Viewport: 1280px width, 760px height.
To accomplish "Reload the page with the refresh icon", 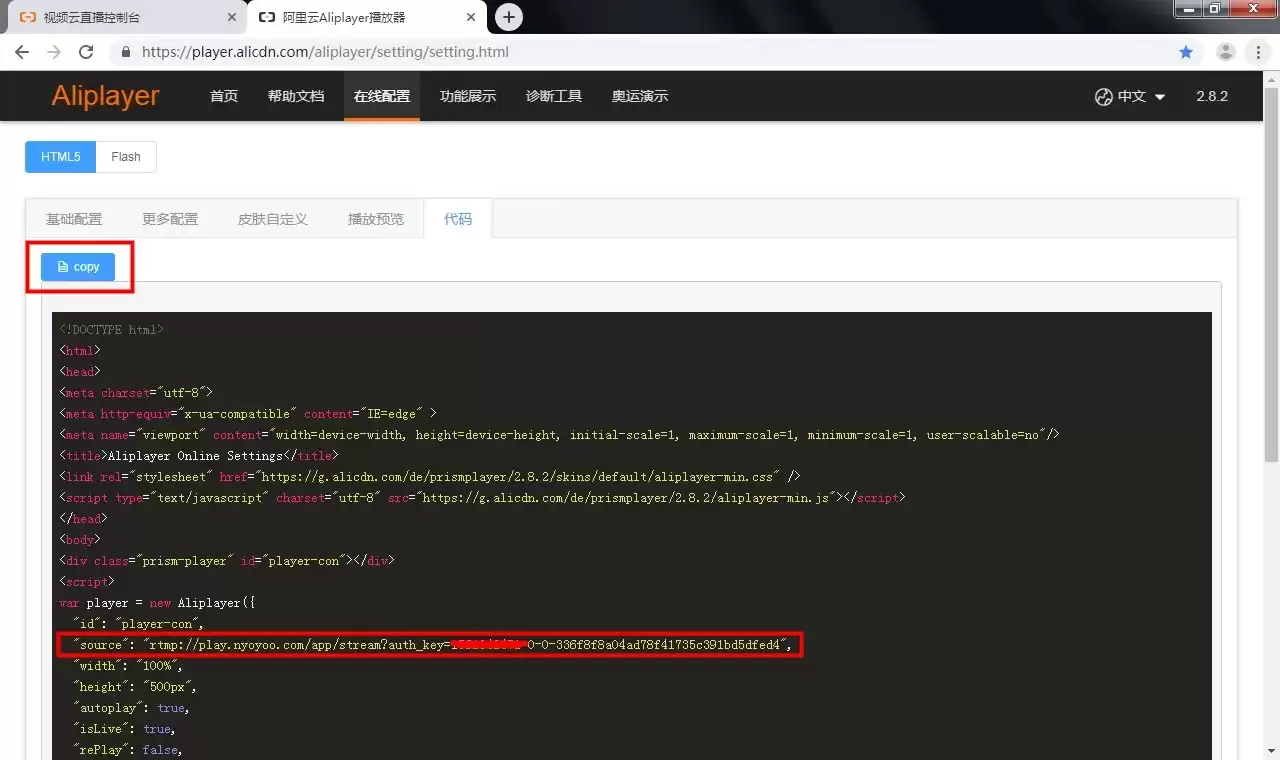I will coord(86,52).
